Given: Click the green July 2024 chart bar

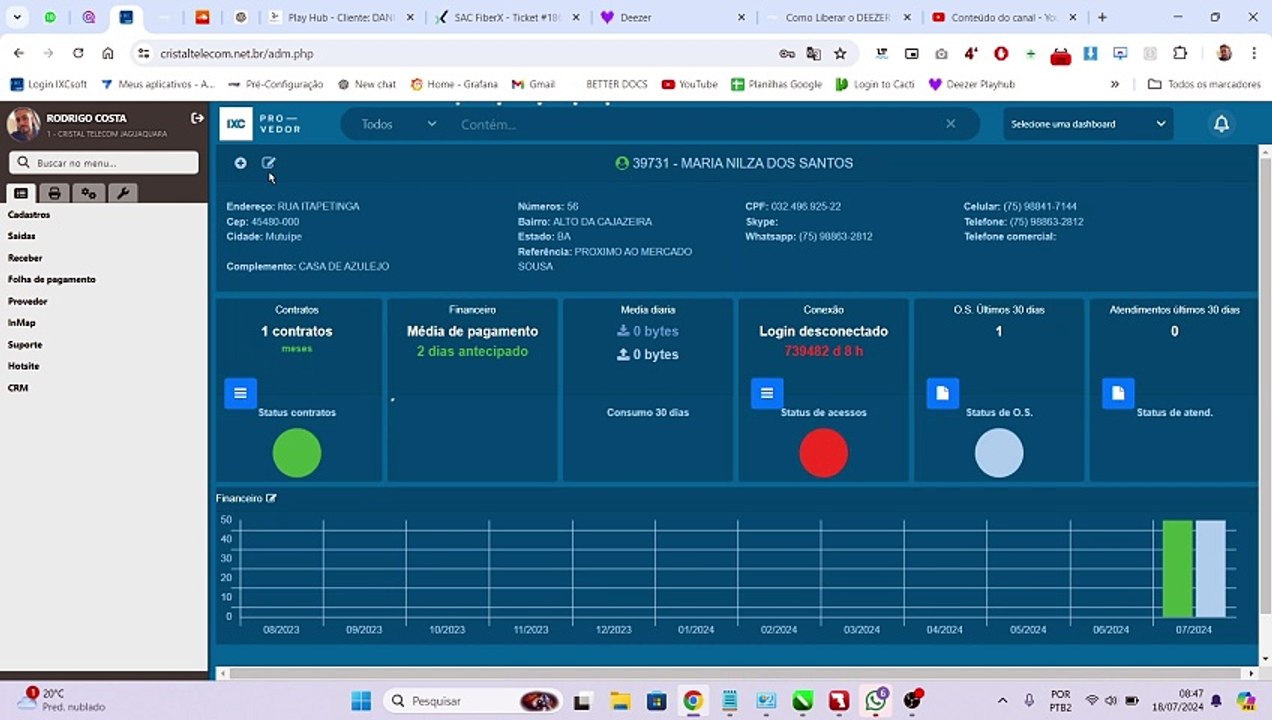Looking at the screenshot, I should 1177,568.
